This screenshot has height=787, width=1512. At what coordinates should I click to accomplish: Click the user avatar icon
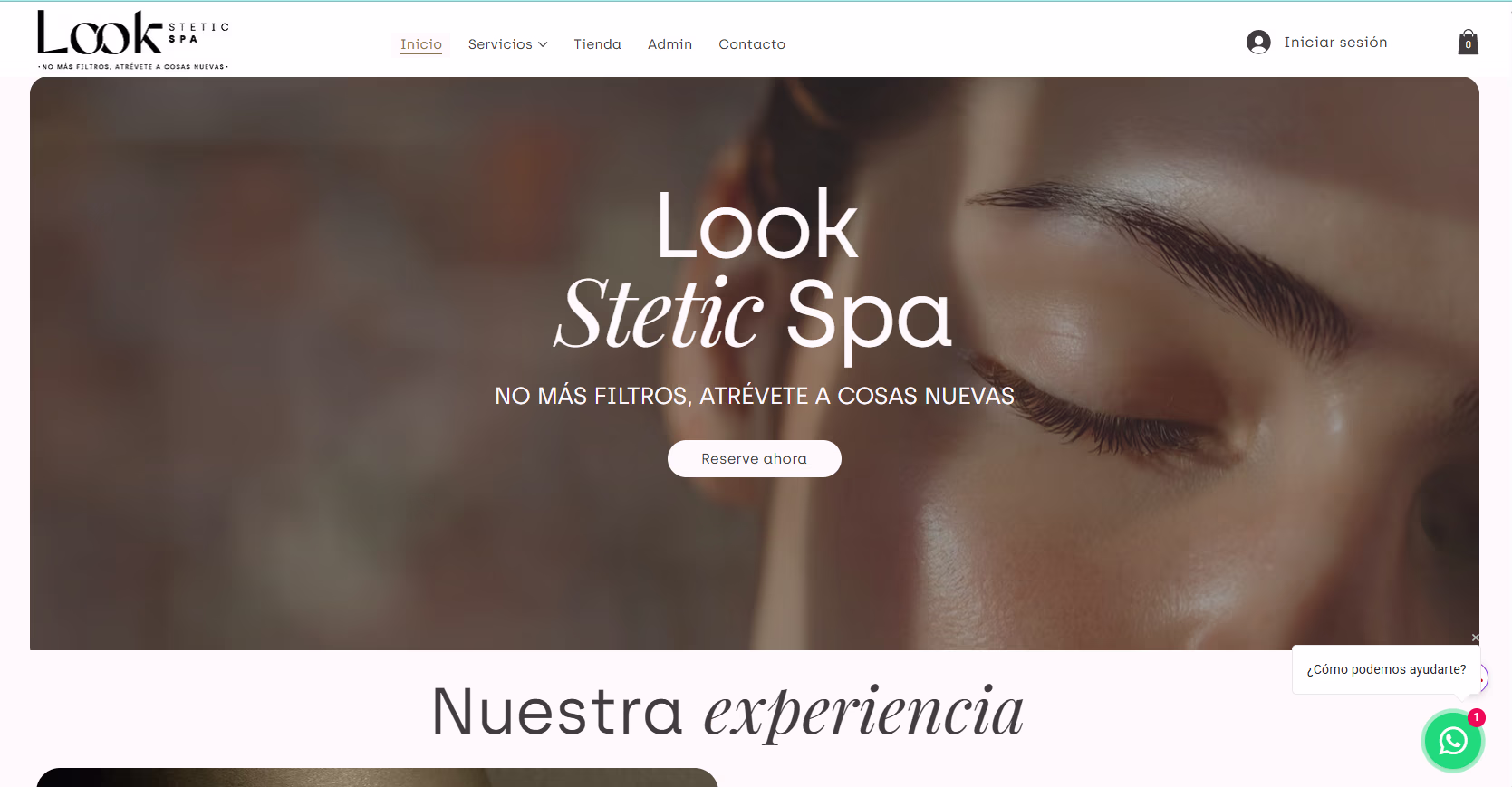click(x=1258, y=42)
